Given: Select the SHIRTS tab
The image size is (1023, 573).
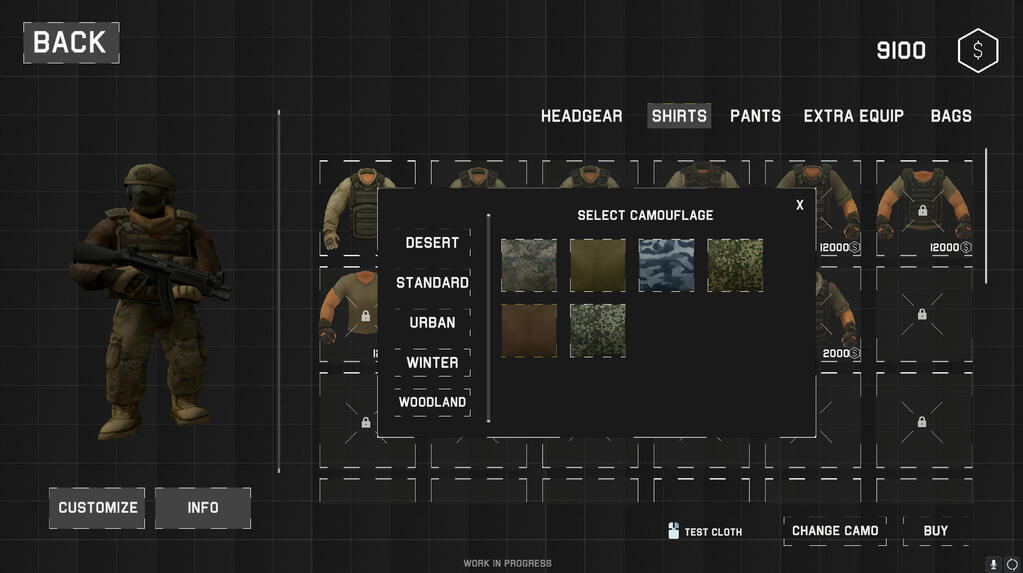Looking at the screenshot, I should coord(679,116).
